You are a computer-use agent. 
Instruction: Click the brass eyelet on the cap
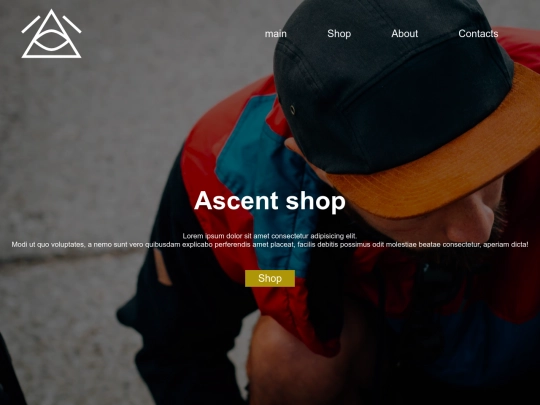tap(292, 110)
